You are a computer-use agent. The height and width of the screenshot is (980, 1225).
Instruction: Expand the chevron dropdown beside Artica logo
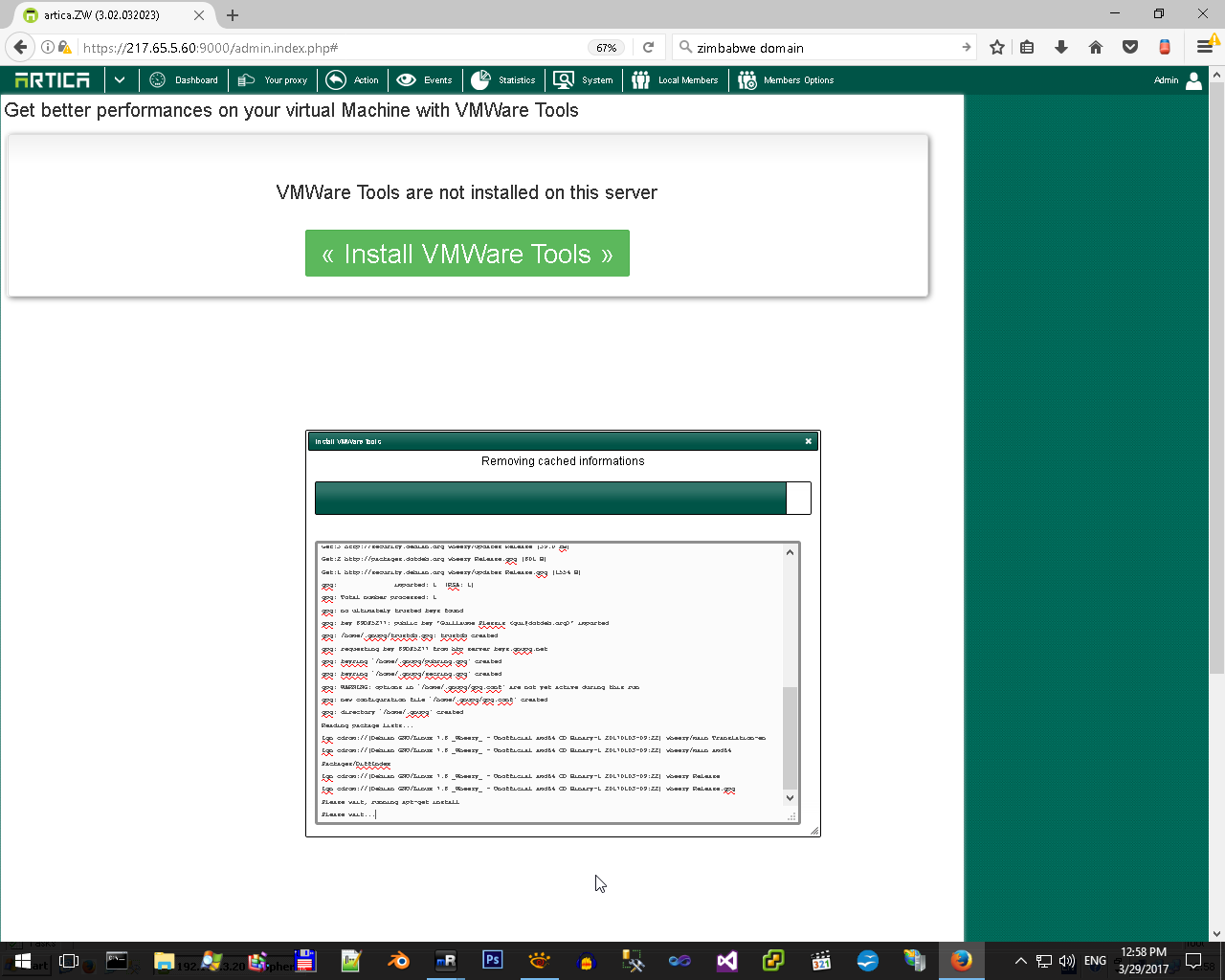tap(120, 80)
